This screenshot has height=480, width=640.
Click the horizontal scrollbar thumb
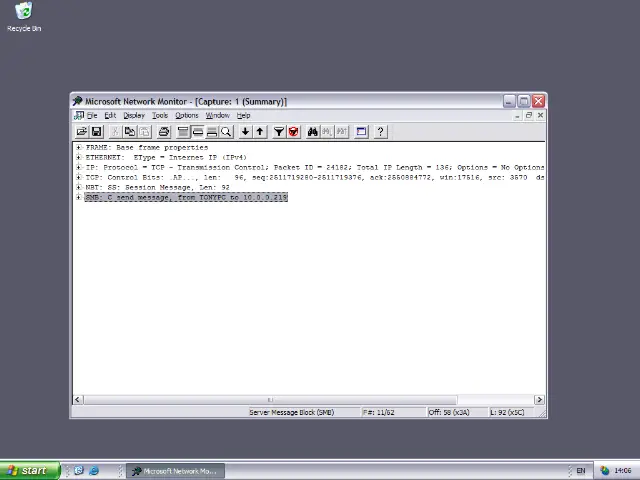click(x=270, y=400)
